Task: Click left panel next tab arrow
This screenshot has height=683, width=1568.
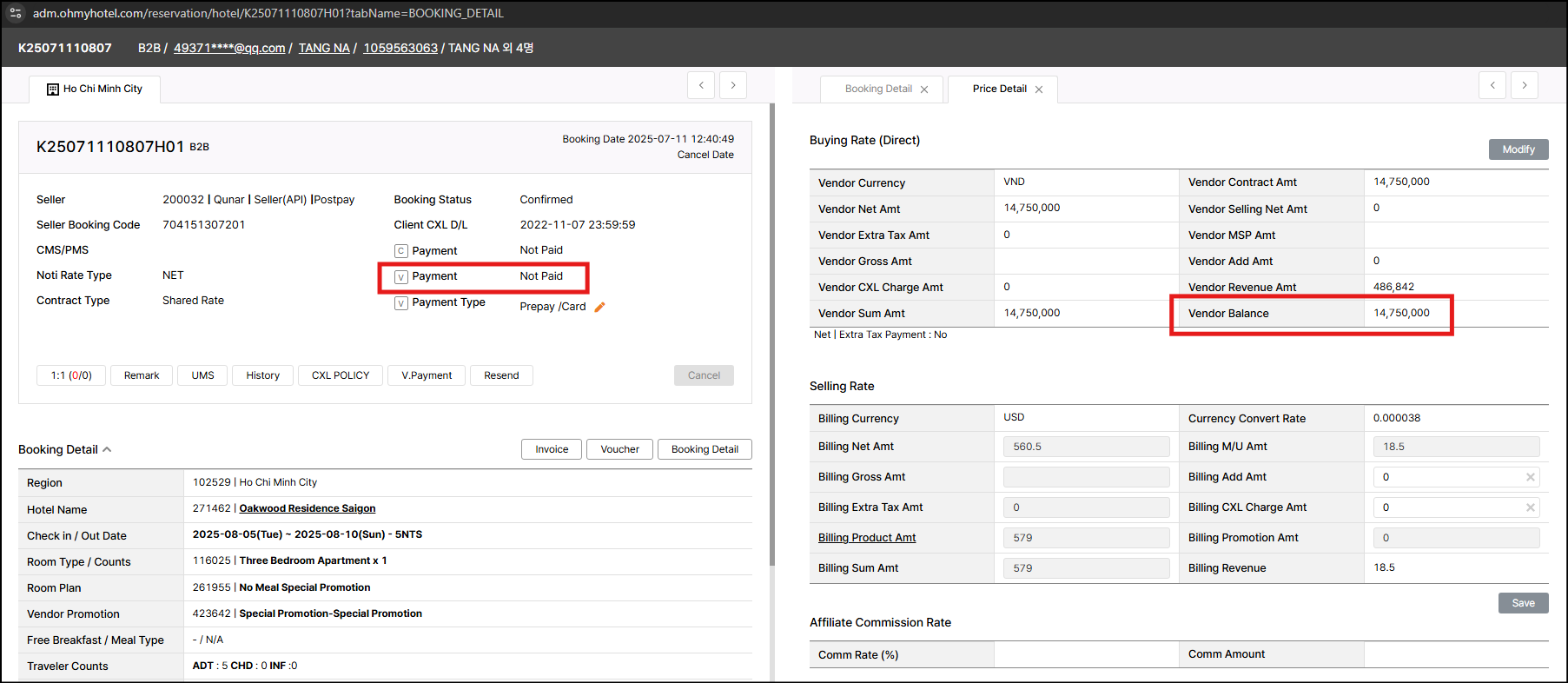Action: point(733,85)
